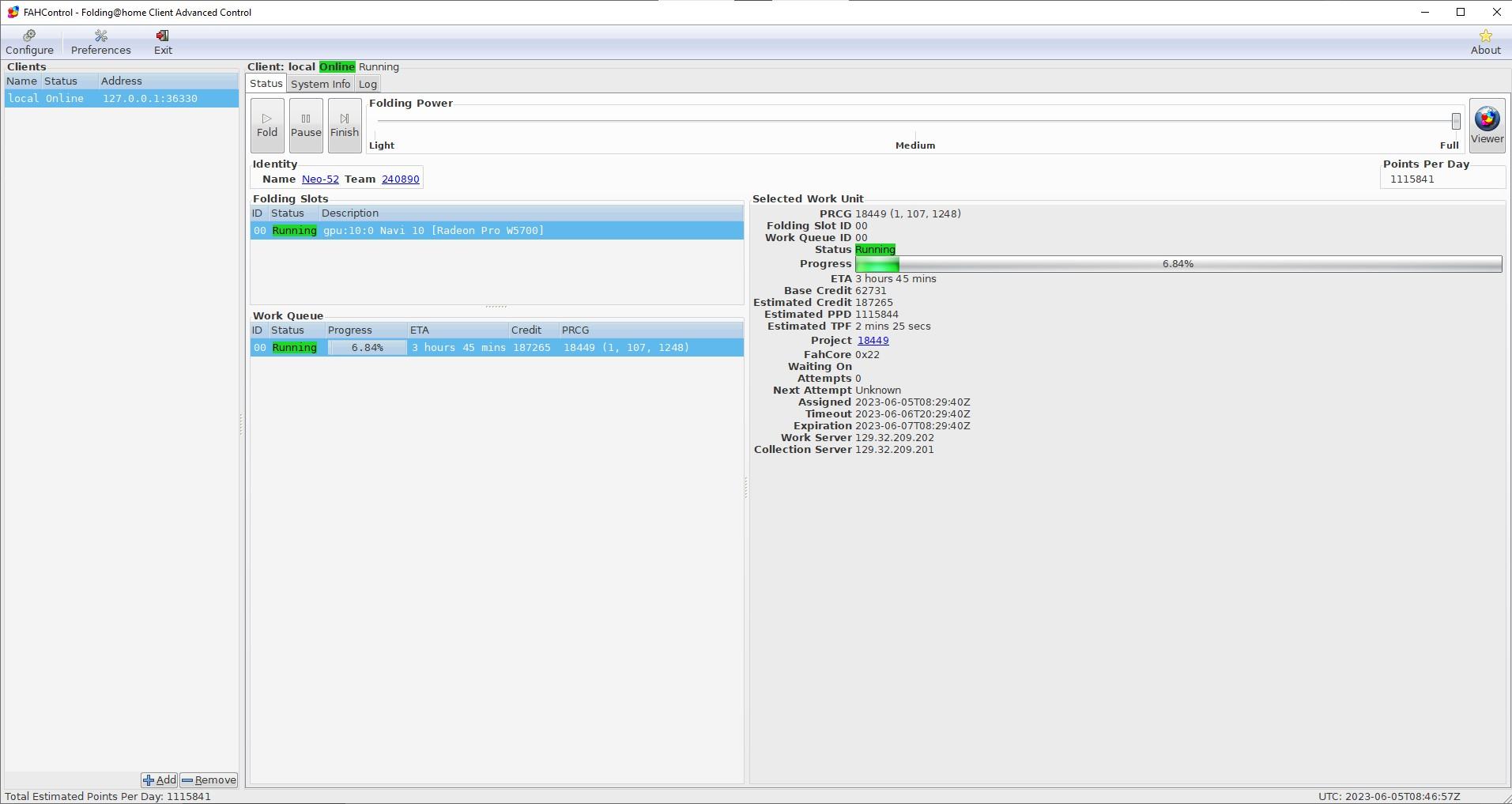Click the Work Queue ID column header
Image resolution: width=1512 pixels, height=804 pixels.
point(259,330)
